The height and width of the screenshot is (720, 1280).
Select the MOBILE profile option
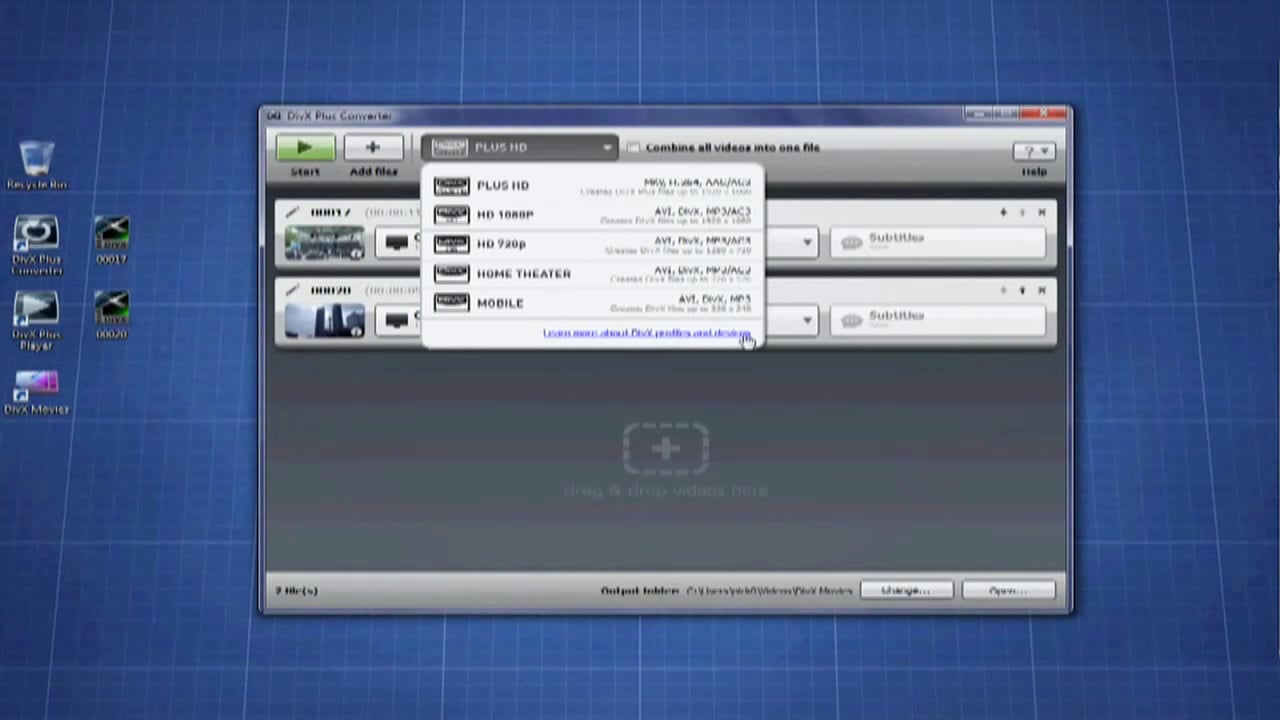(593, 302)
